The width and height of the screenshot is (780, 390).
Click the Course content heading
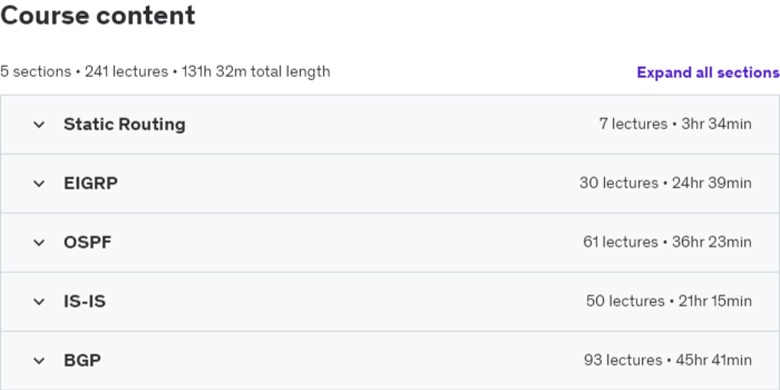point(98,15)
